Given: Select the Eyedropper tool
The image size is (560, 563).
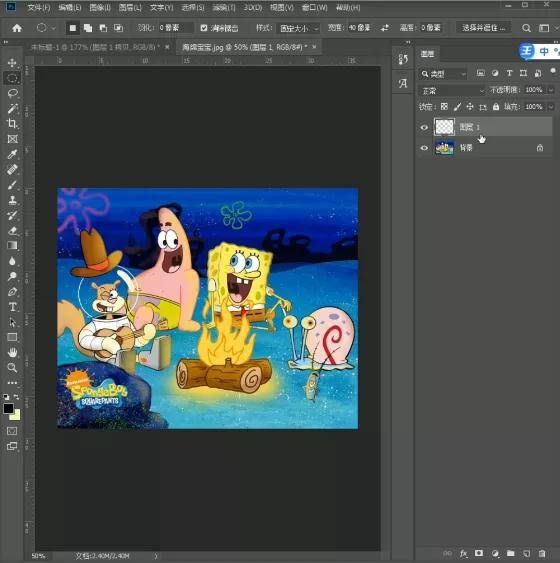Looking at the screenshot, I should click(12, 154).
